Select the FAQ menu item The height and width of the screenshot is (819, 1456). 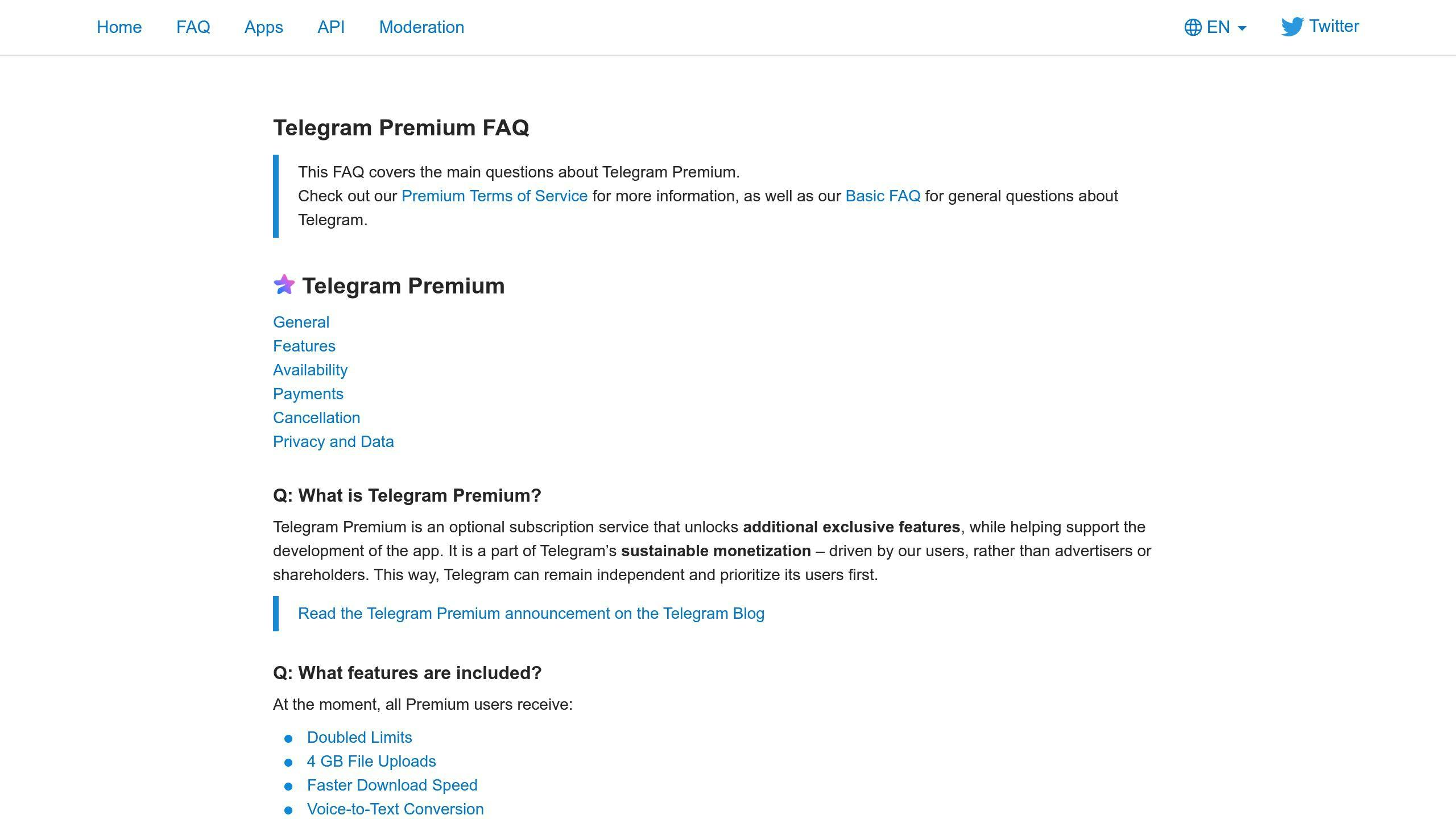[x=193, y=27]
